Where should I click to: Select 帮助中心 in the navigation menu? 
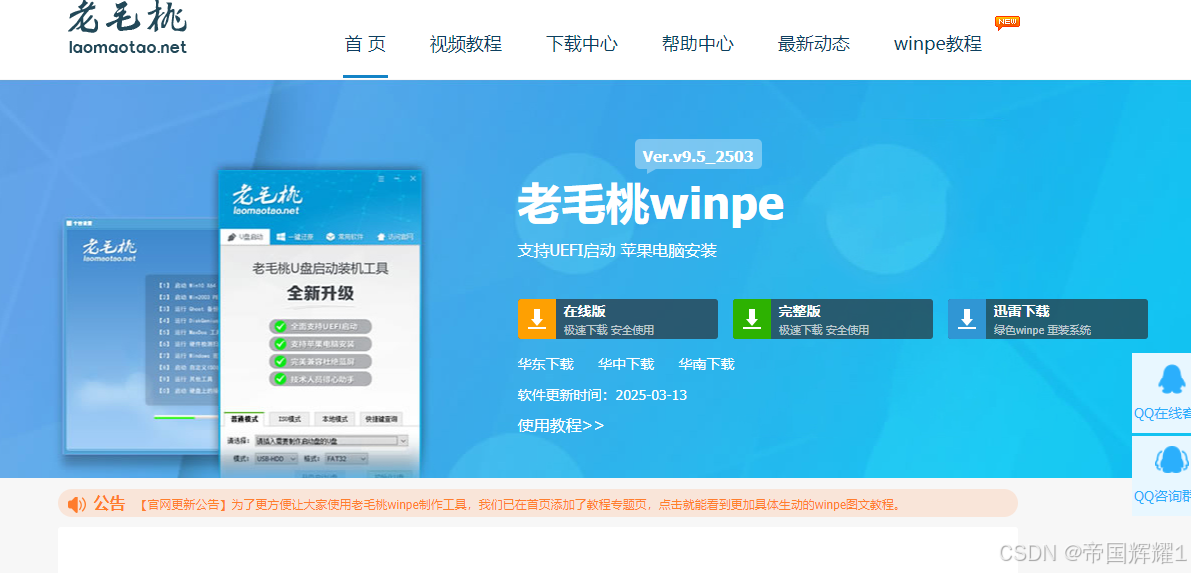tap(698, 44)
